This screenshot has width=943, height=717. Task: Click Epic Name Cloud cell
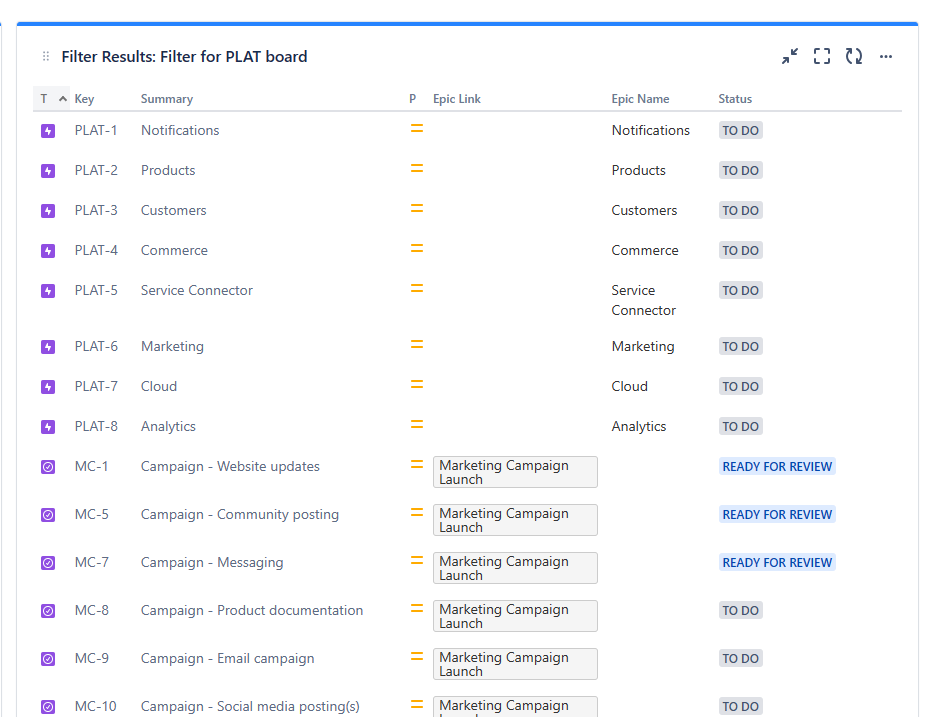point(630,387)
